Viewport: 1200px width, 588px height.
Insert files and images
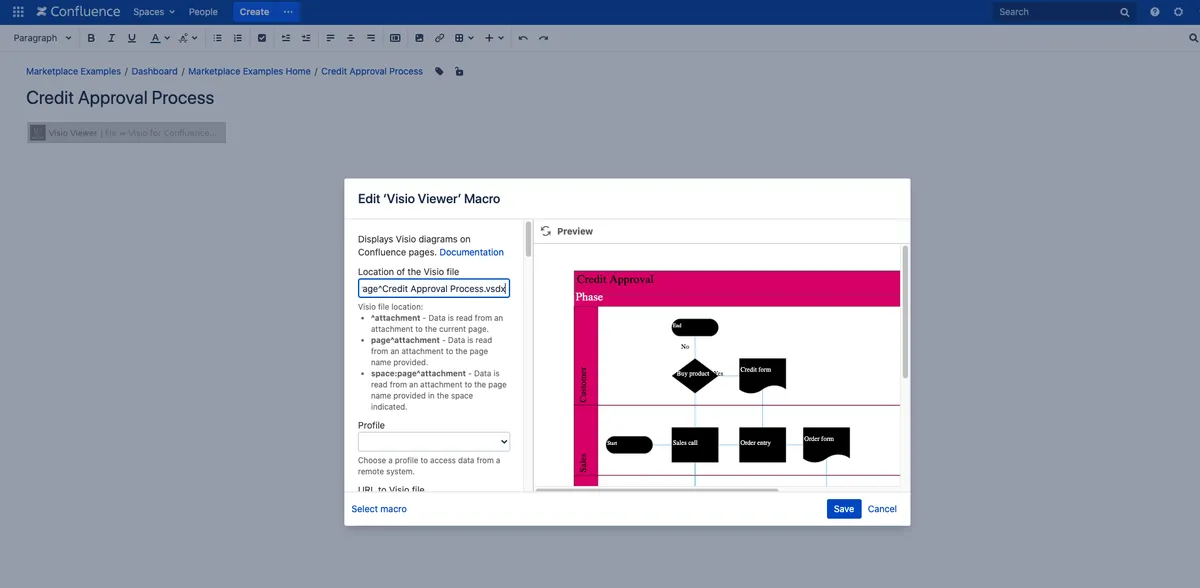point(419,38)
